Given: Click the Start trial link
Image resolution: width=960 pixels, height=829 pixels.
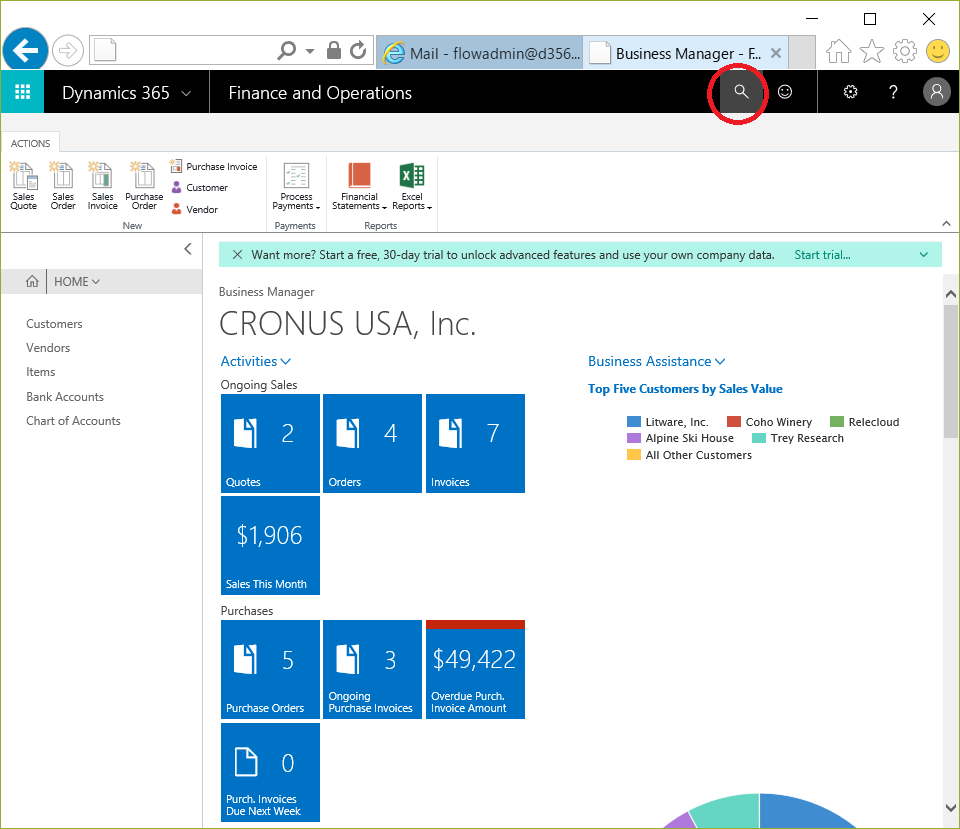Looking at the screenshot, I should pos(822,255).
